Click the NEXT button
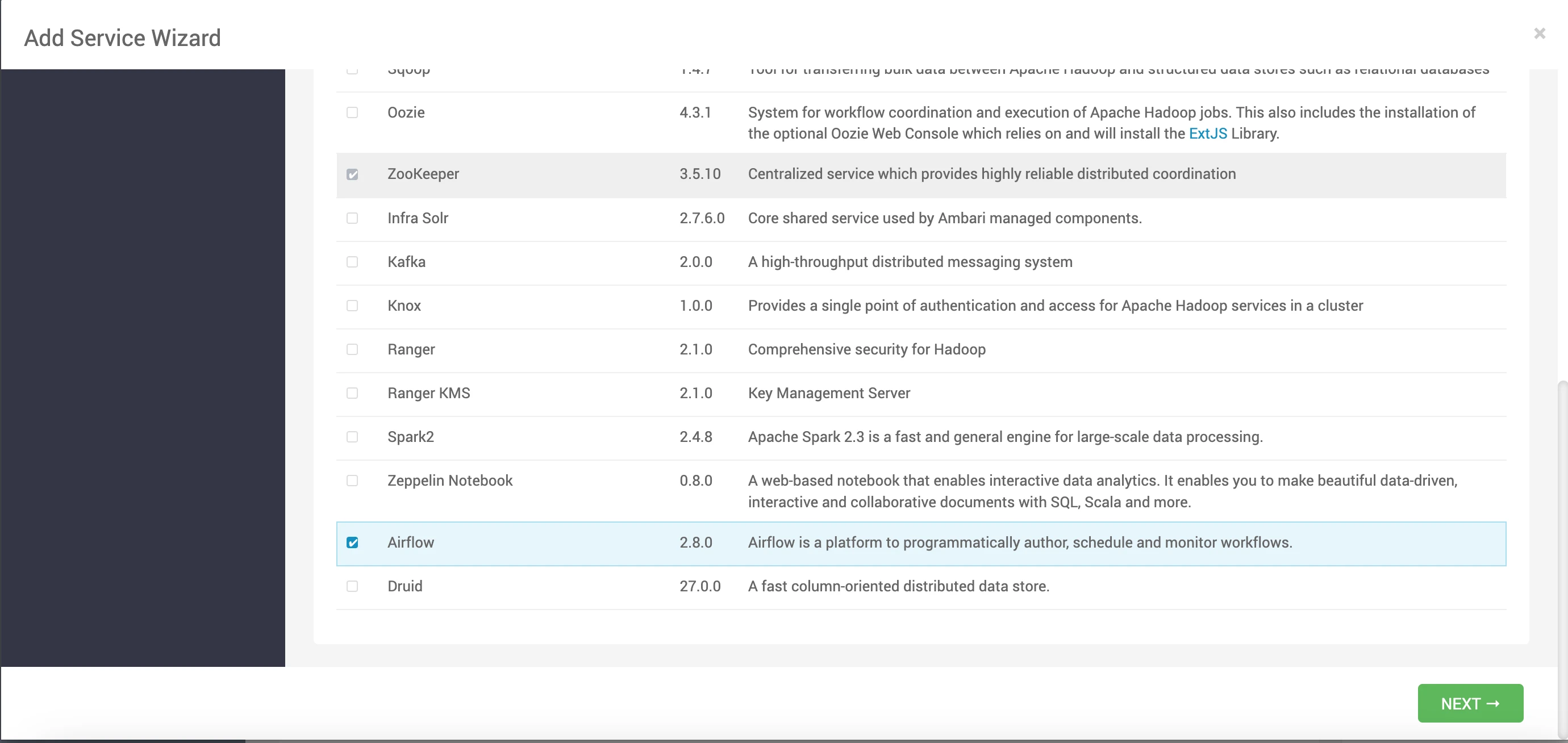Image resolution: width=1568 pixels, height=743 pixels. tap(1470, 703)
